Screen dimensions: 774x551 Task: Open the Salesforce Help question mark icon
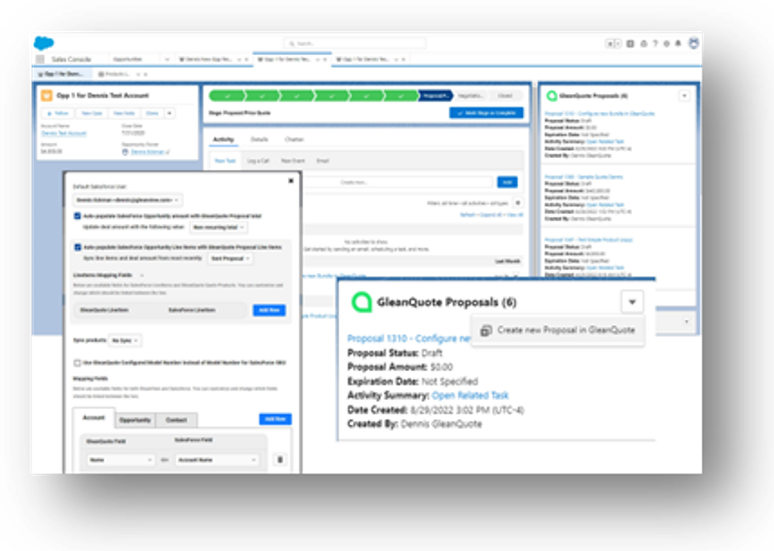tap(655, 43)
